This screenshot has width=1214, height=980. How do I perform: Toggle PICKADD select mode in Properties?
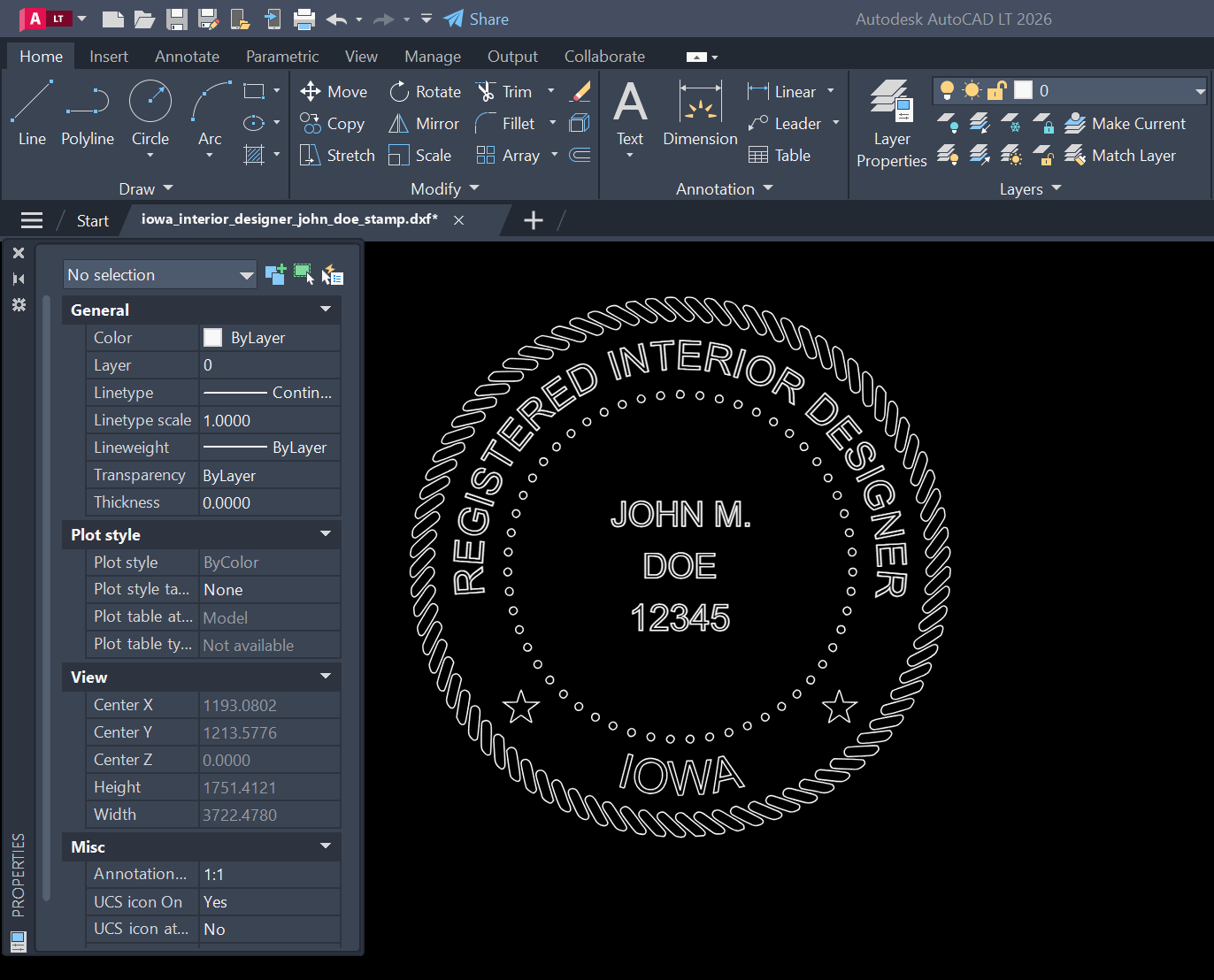275,274
